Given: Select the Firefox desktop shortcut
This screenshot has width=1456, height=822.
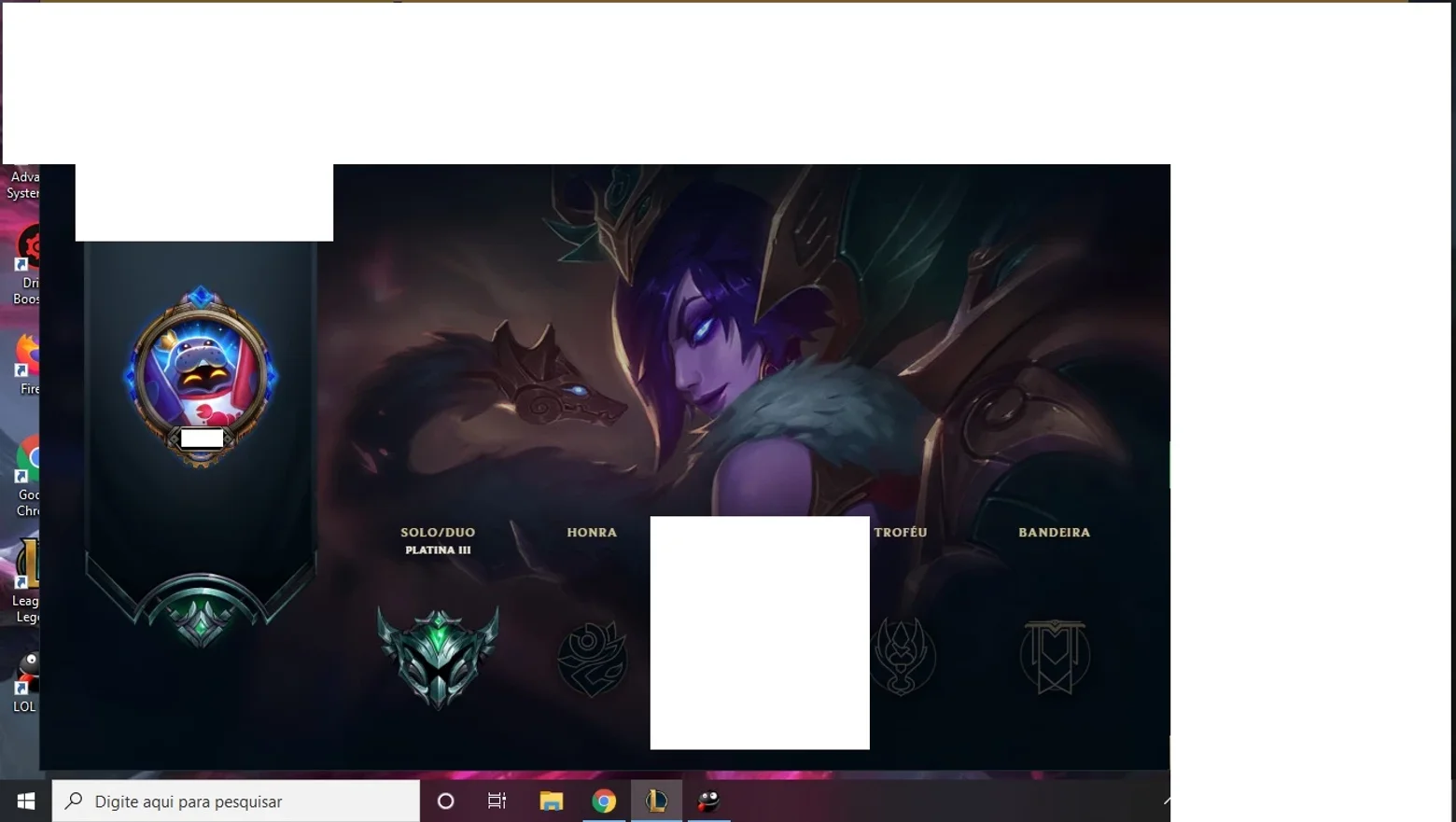Looking at the screenshot, I should click(x=28, y=364).
